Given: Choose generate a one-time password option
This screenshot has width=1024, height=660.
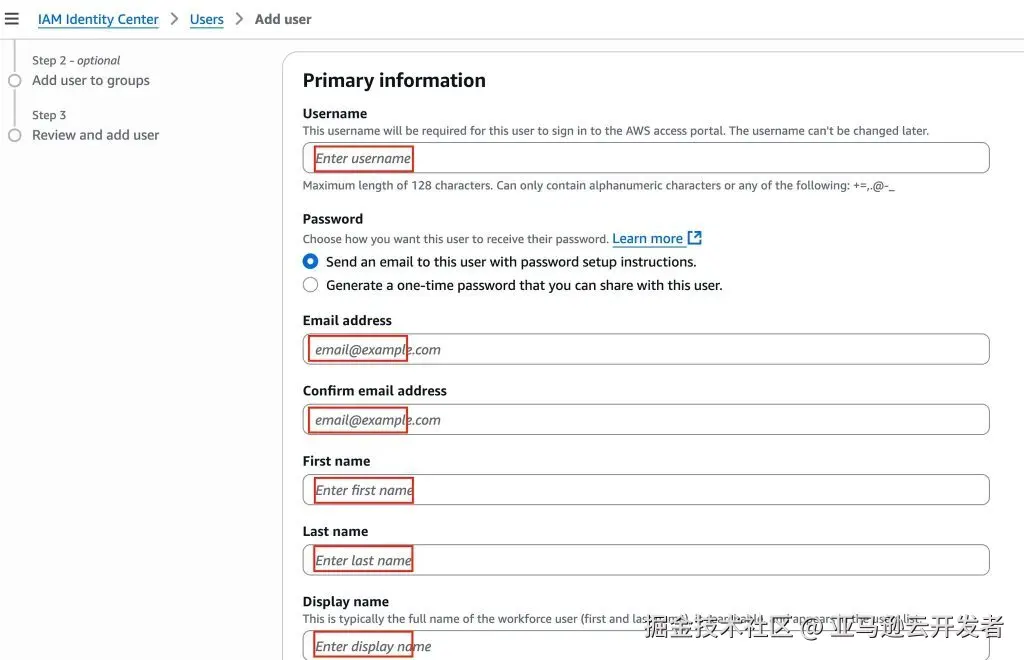Looking at the screenshot, I should click(x=311, y=285).
